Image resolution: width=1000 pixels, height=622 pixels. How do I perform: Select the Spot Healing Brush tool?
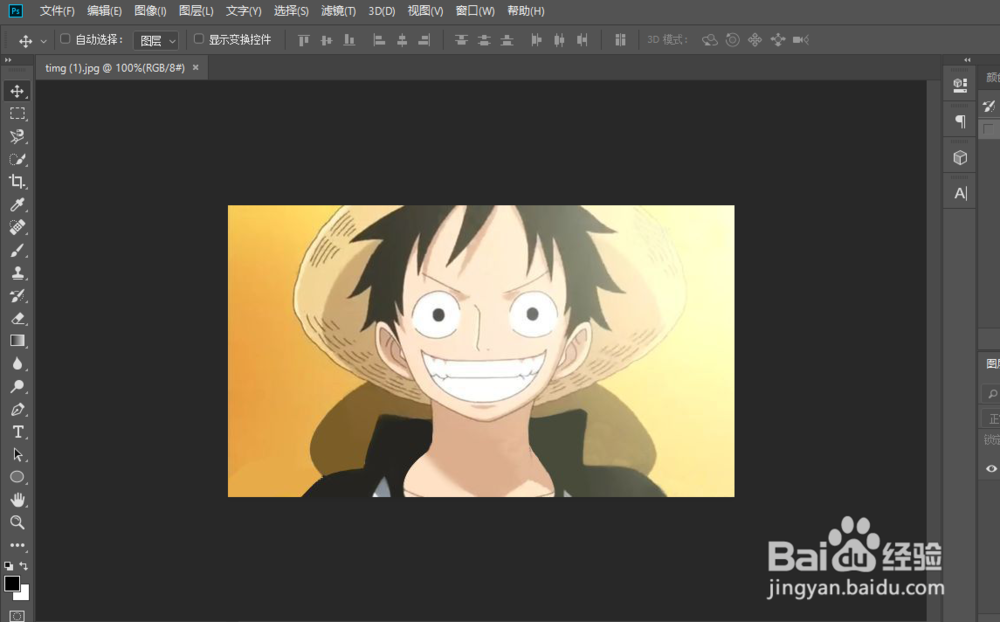[17, 227]
